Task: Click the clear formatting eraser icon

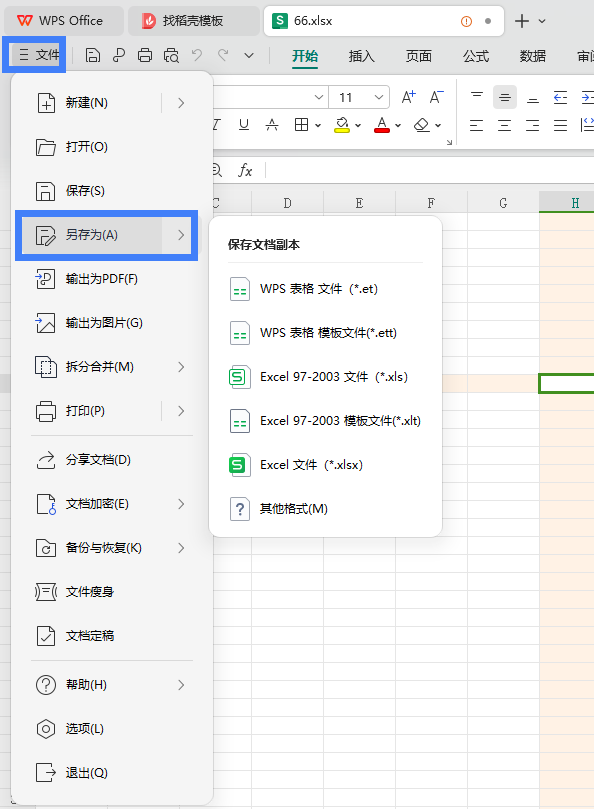Action: point(422,124)
